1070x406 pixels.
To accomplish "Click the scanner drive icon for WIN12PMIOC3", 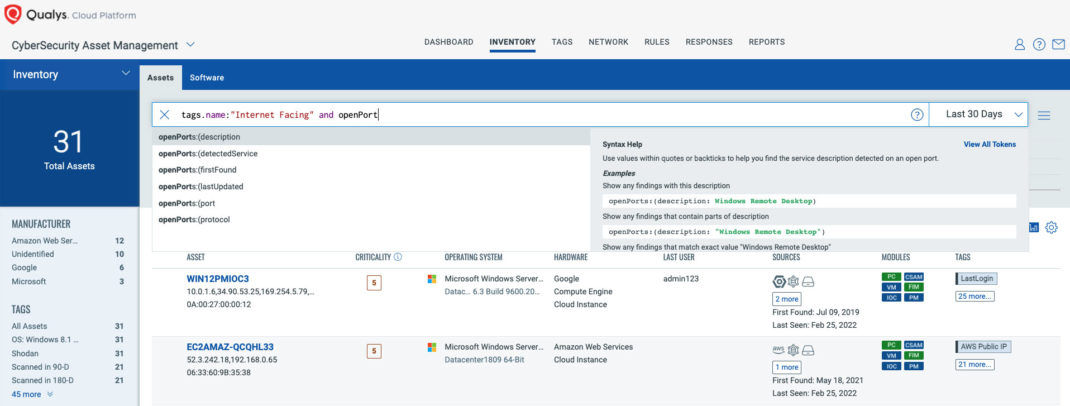I will pos(808,282).
